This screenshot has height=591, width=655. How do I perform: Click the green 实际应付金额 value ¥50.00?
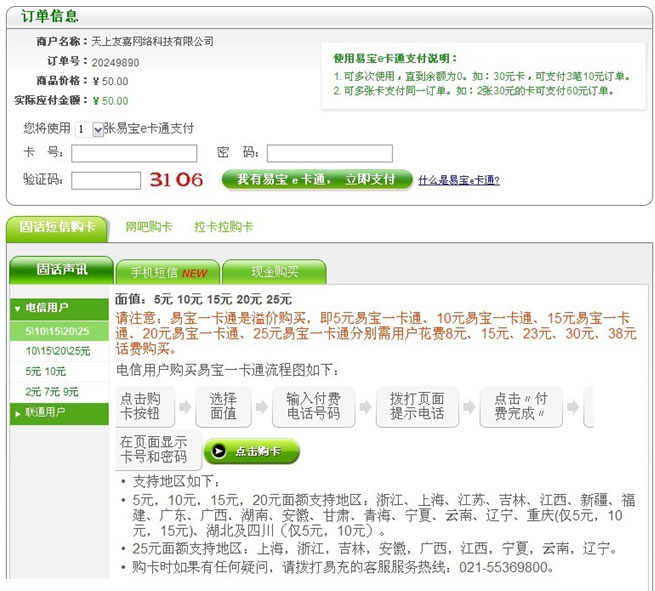[110, 101]
